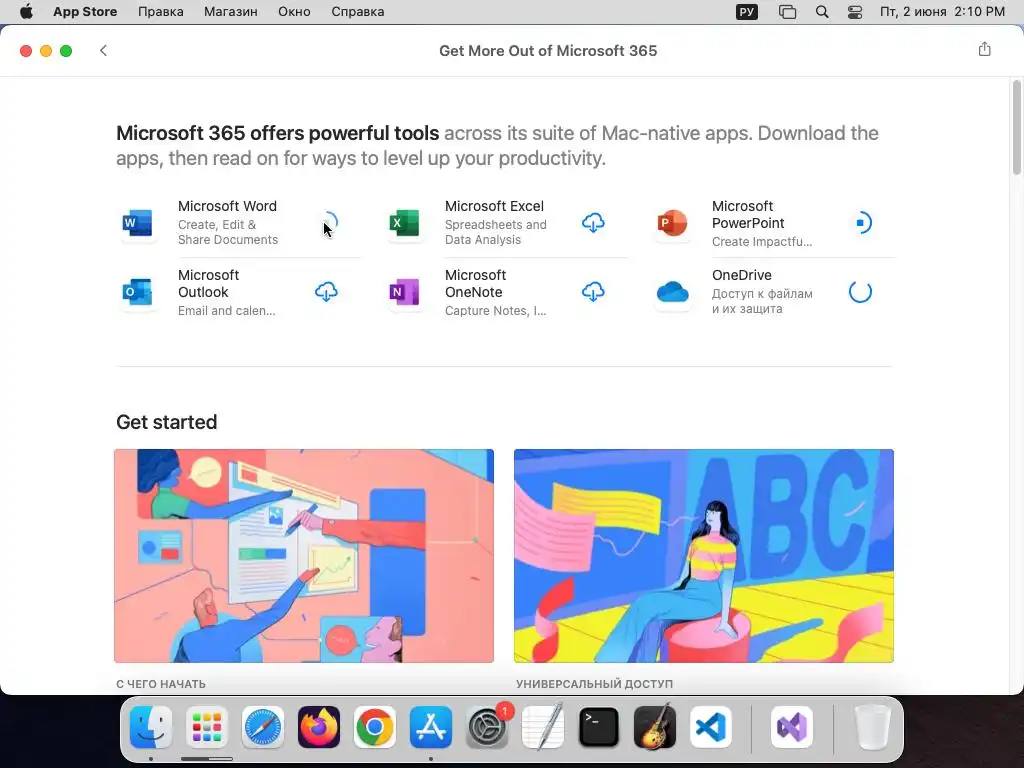Open Google Chrome from the Dock
This screenshot has height=768, width=1024.
click(x=375, y=727)
